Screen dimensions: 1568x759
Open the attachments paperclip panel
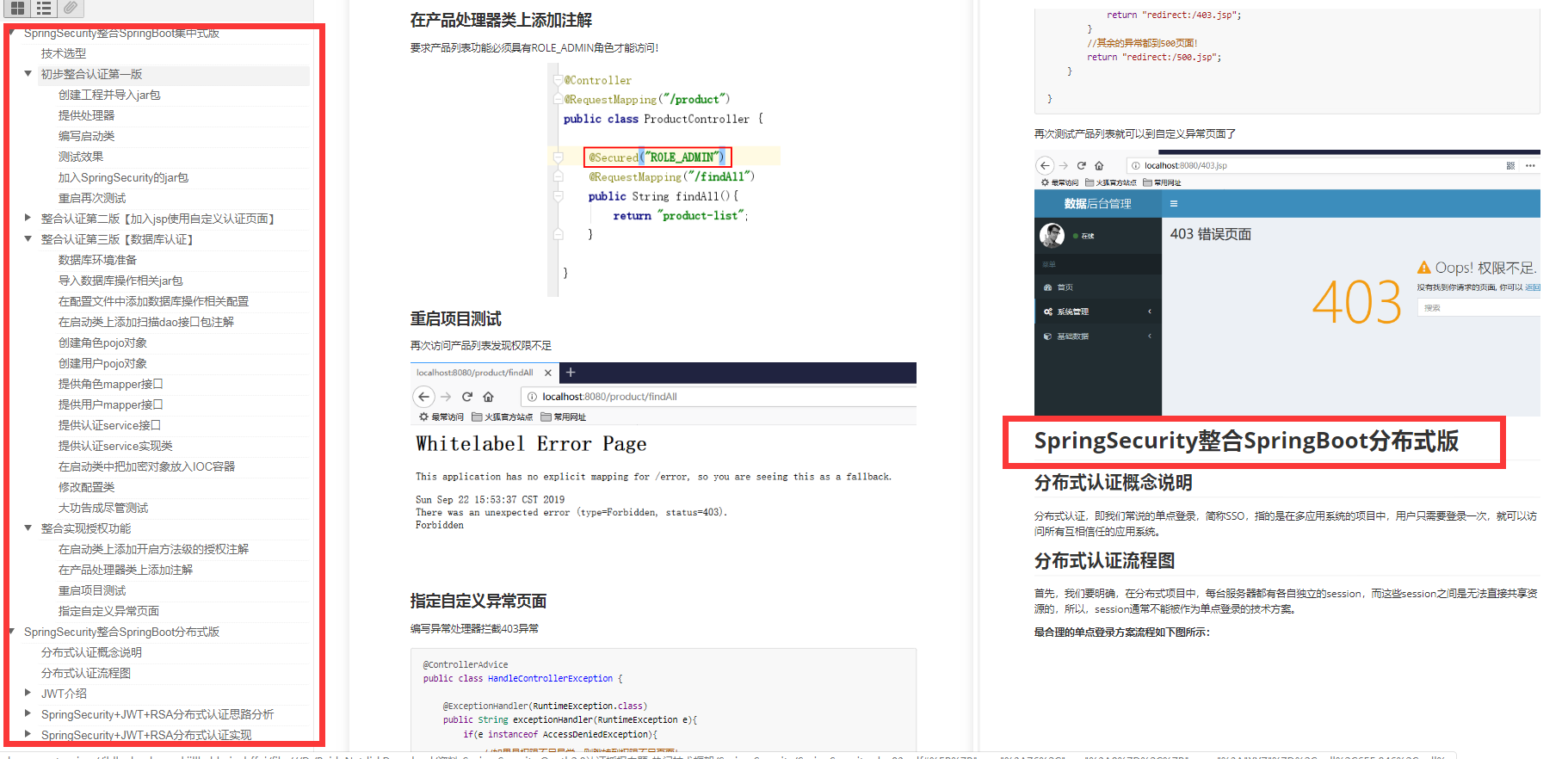pyautogui.click(x=71, y=8)
